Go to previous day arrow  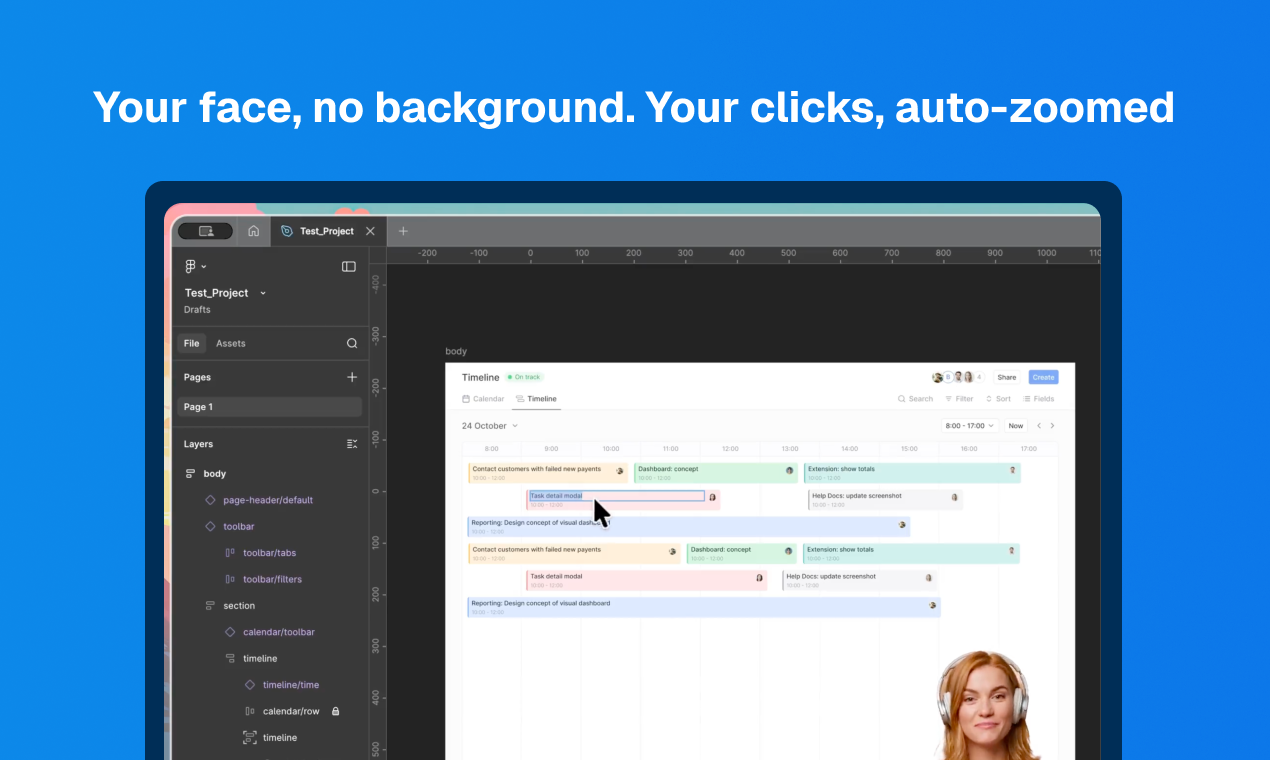(1039, 426)
